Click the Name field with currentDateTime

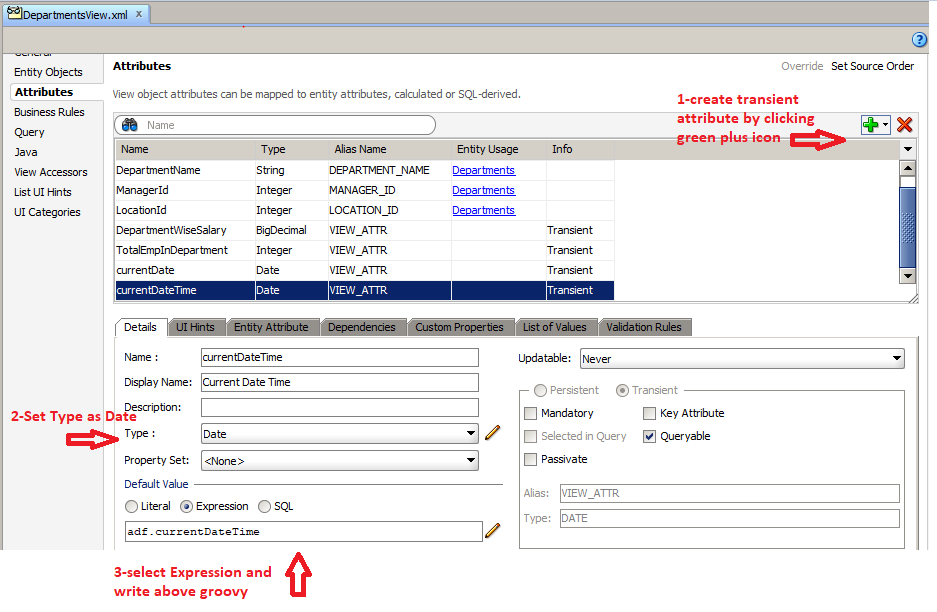[339, 357]
